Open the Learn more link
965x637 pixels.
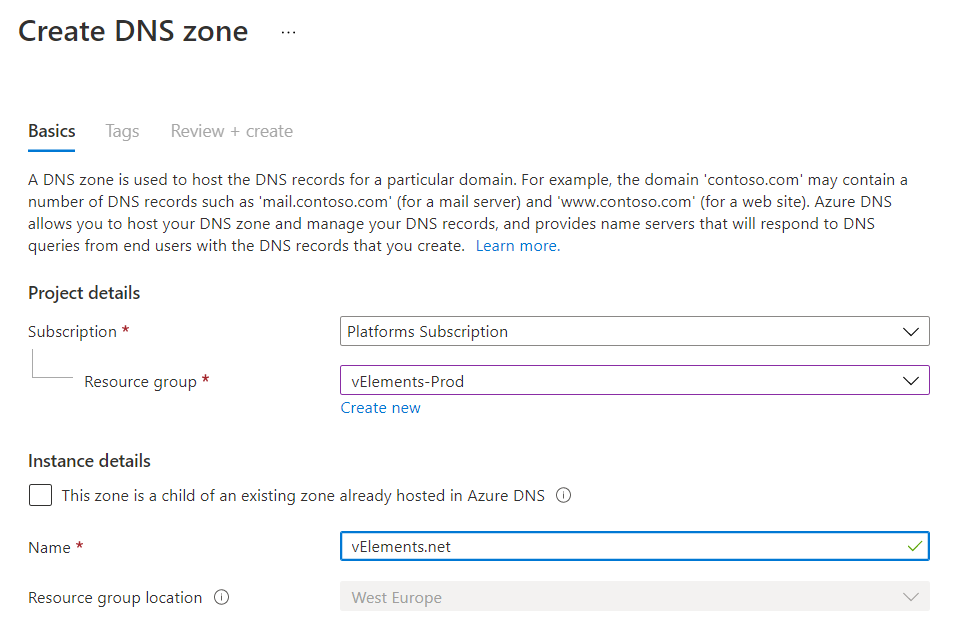518,246
